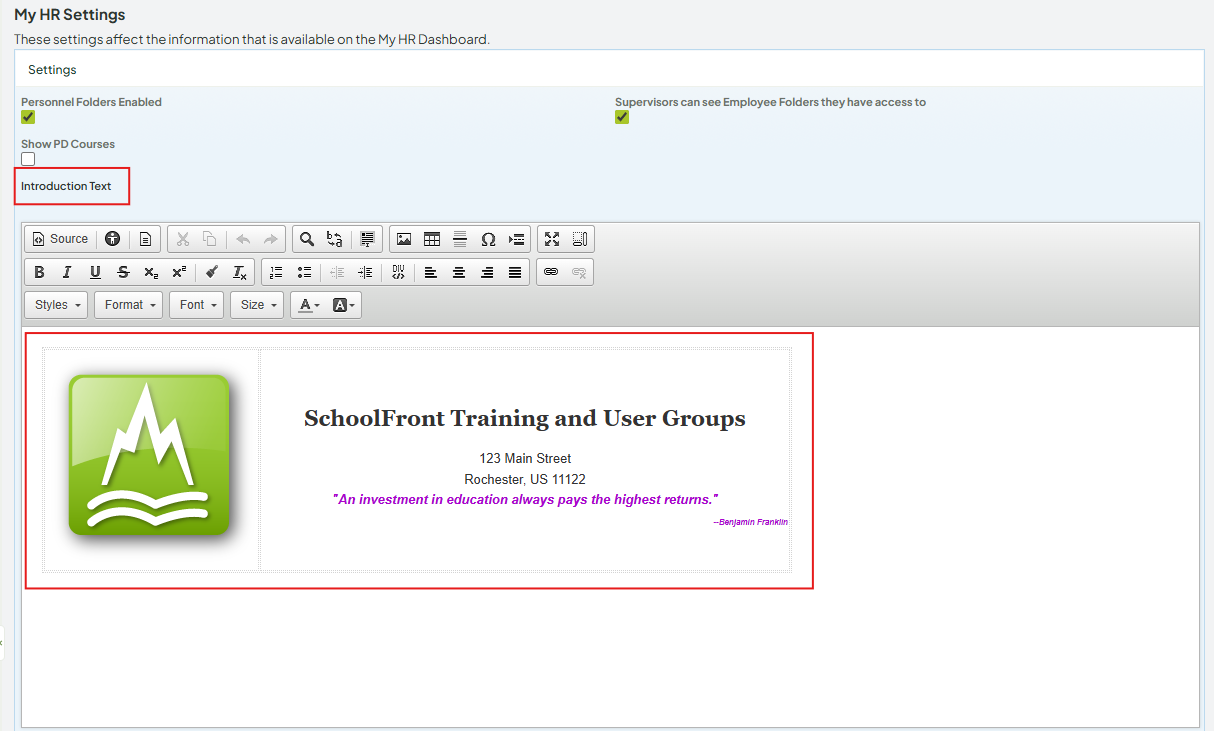This screenshot has height=731, width=1214.
Task: Open the Templates page icon
Action: pyautogui.click(x=145, y=239)
